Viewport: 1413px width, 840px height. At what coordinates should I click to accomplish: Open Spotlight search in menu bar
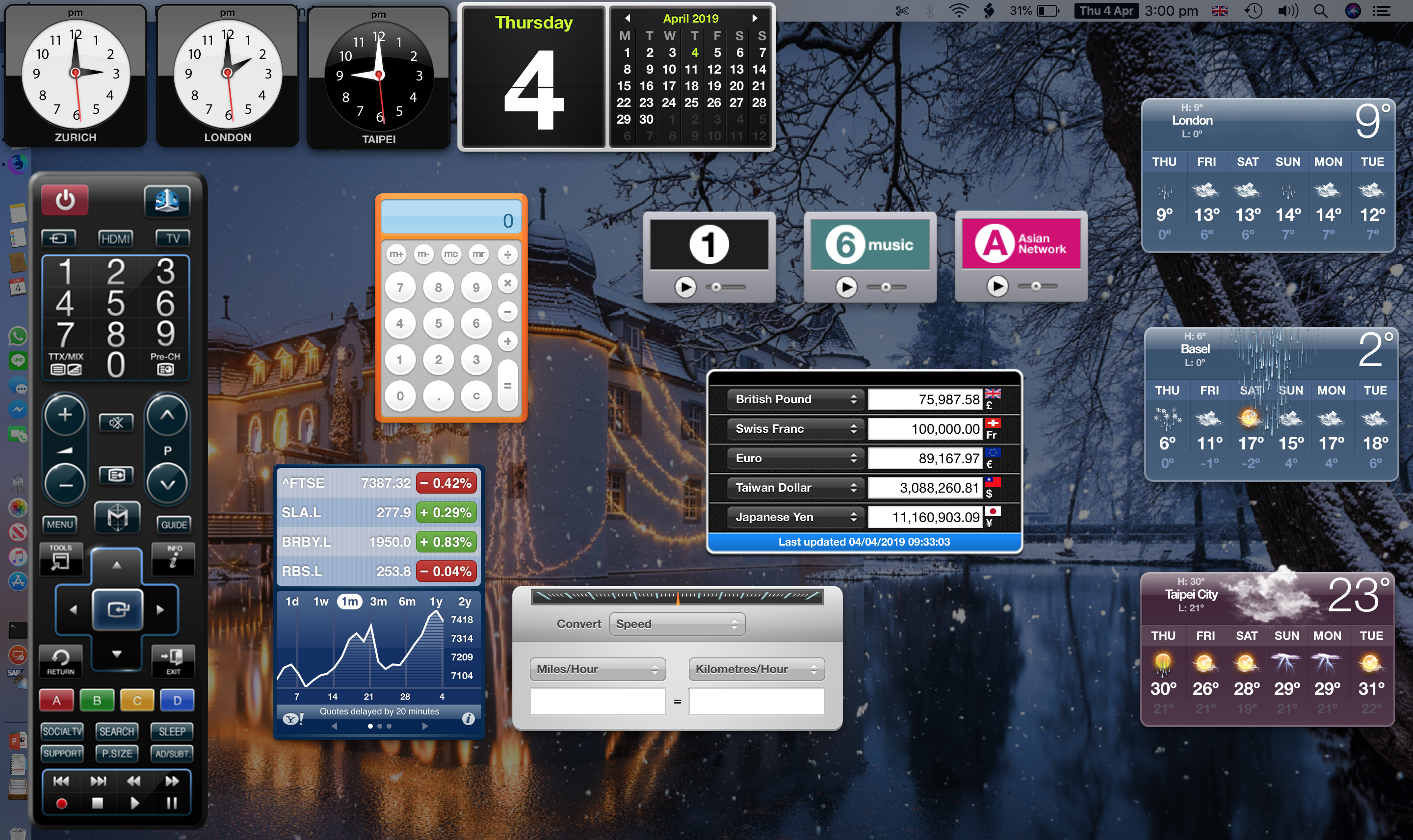pos(1320,11)
